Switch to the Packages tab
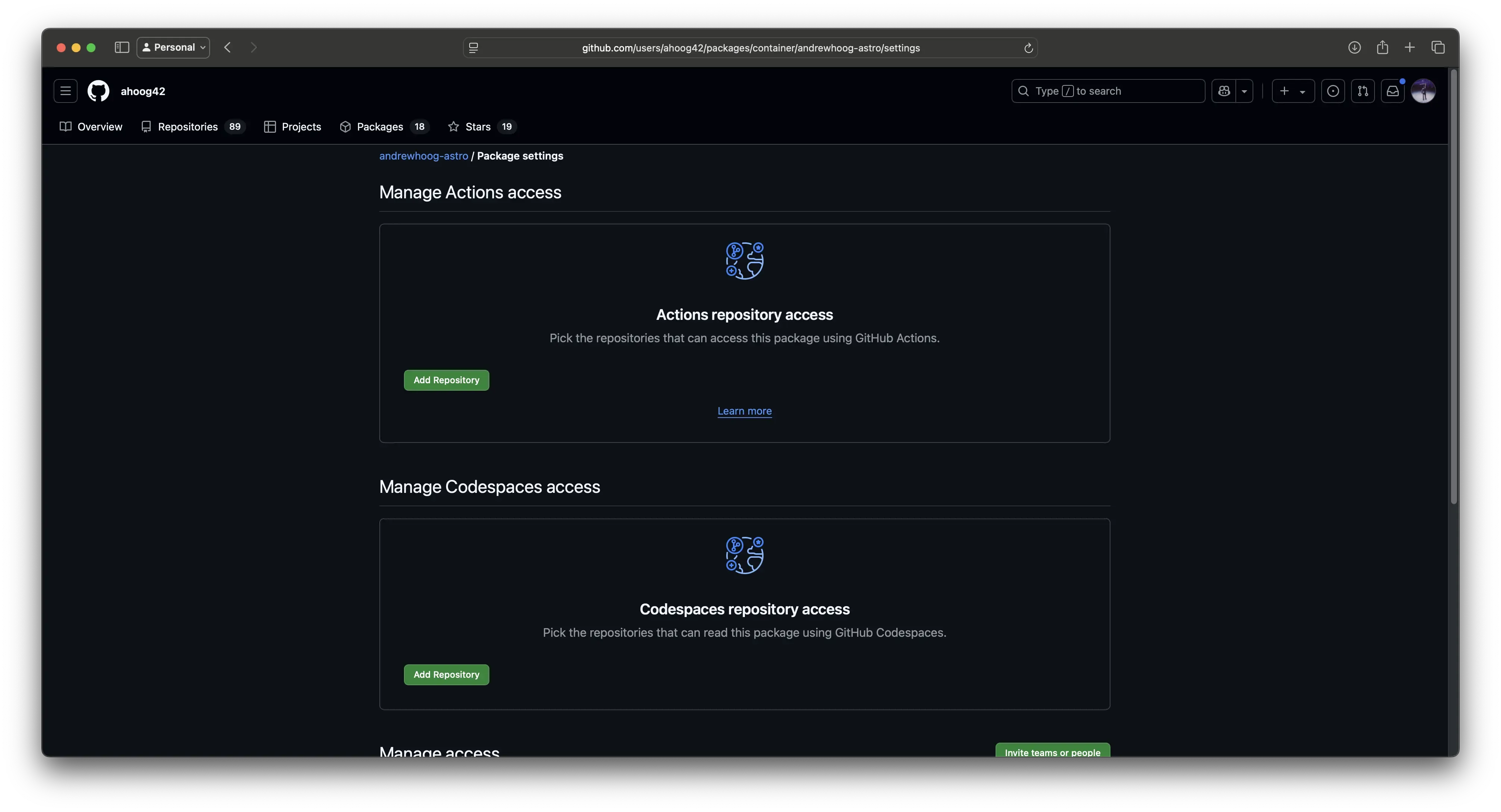Image resolution: width=1501 pixels, height=812 pixels. click(x=385, y=126)
